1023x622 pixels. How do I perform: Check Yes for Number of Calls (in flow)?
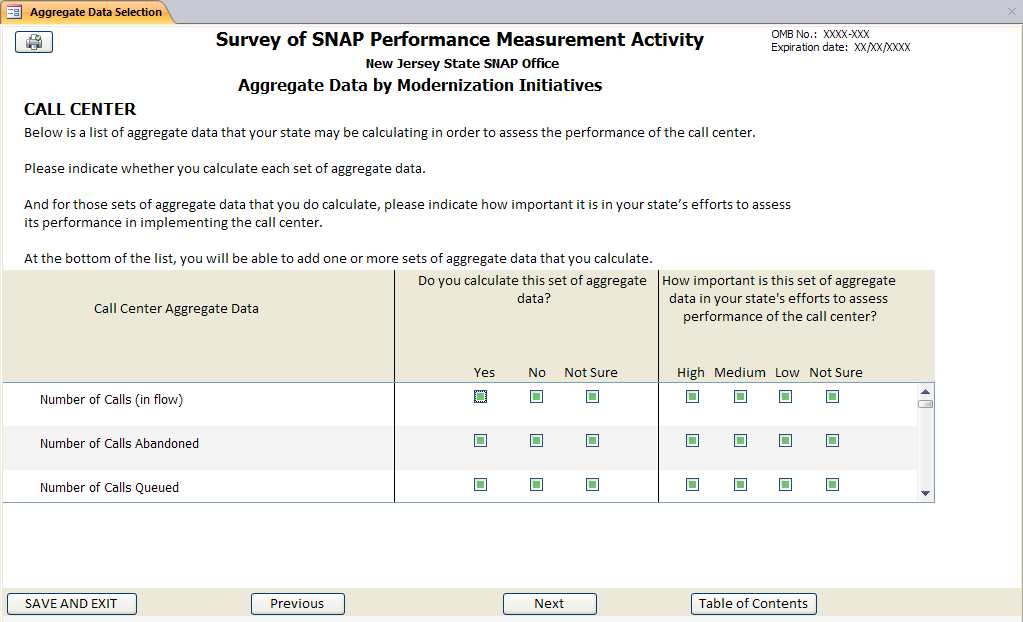click(481, 397)
